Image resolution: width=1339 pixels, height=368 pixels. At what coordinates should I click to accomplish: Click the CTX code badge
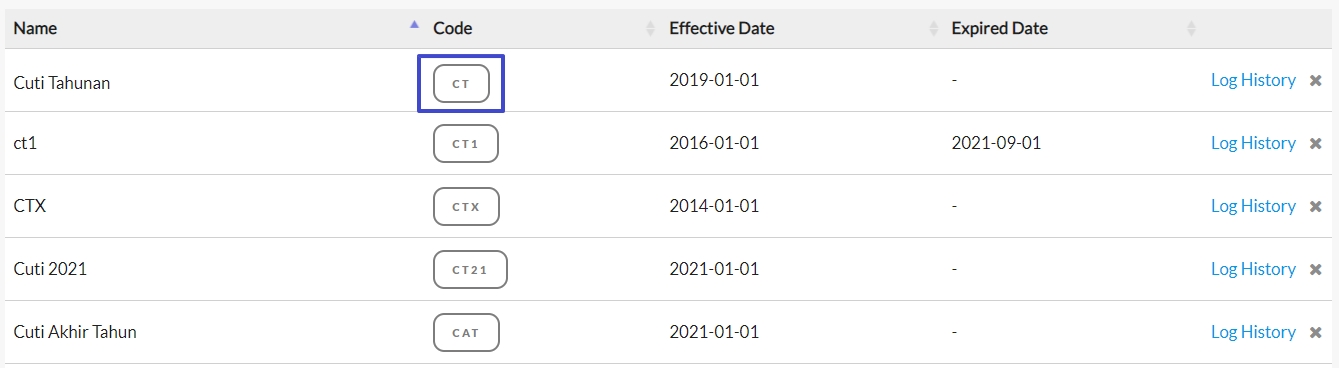pyautogui.click(x=466, y=207)
